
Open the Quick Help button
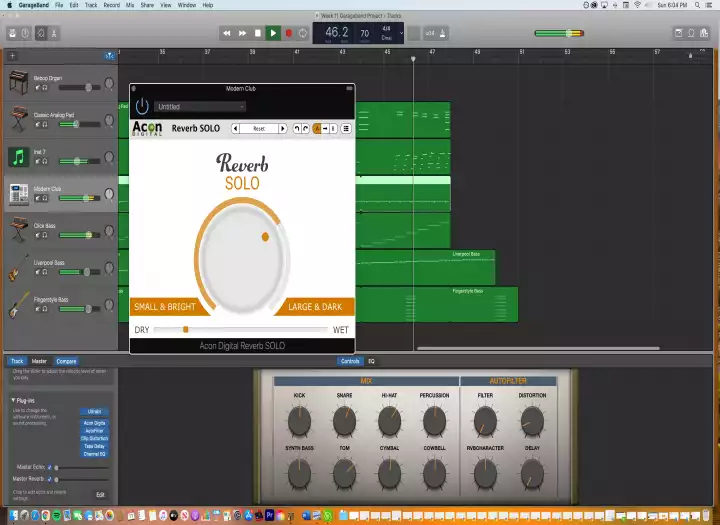point(25,34)
